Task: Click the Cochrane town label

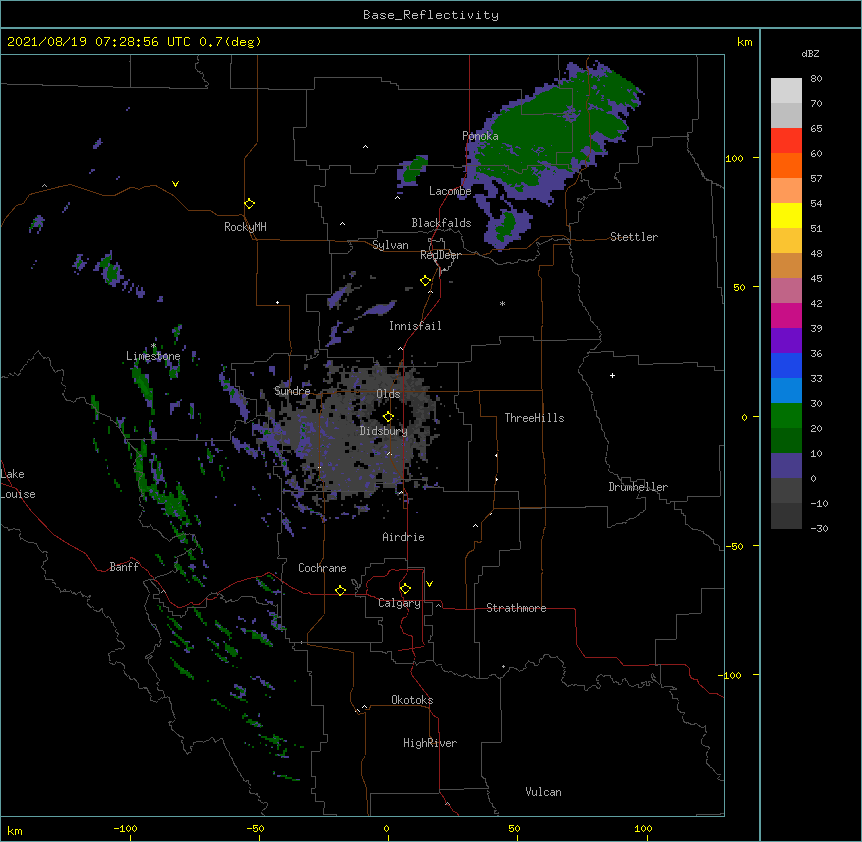Action: (x=322, y=568)
